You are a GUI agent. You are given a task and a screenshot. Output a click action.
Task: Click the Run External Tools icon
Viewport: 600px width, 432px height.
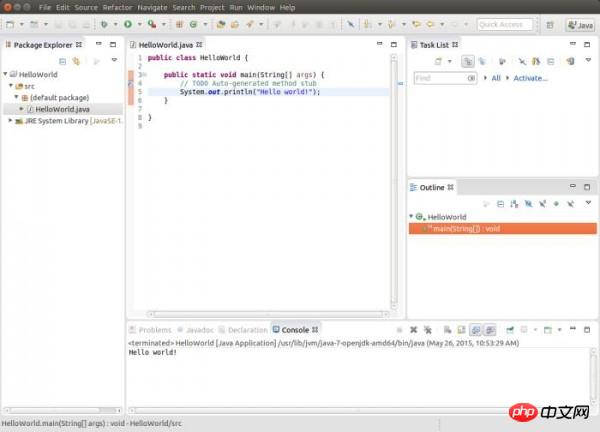[x=152, y=24]
